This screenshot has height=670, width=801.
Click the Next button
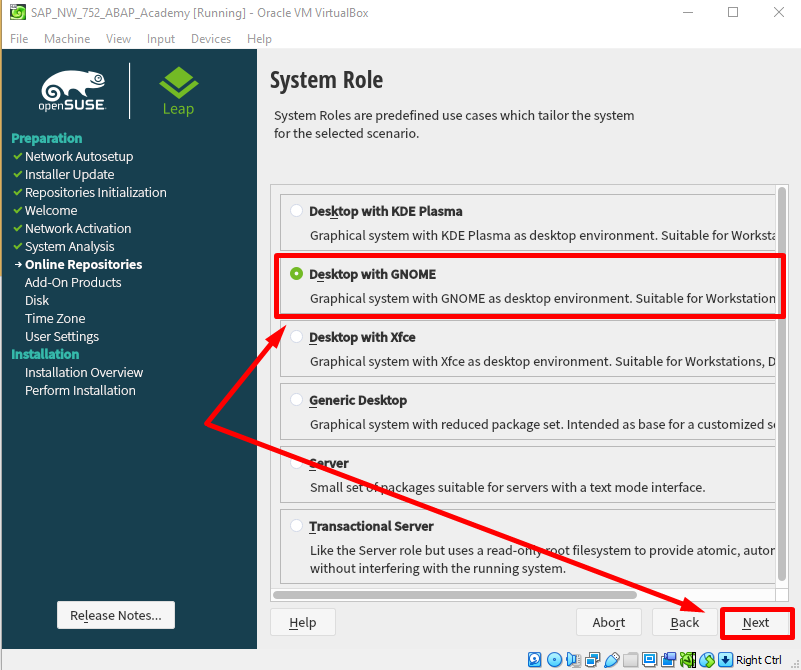coord(756,623)
